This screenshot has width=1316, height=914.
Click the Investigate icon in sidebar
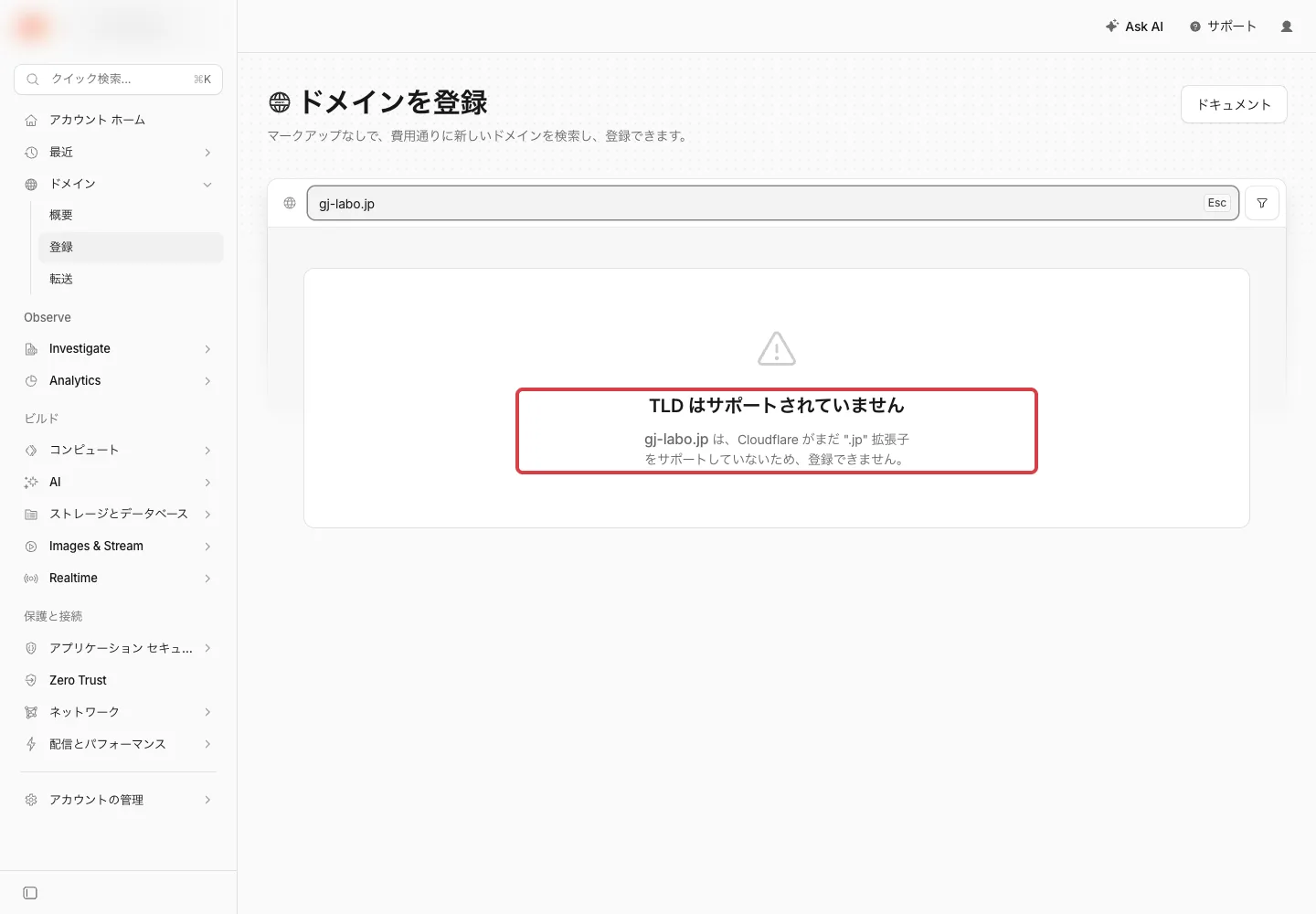coord(31,349)
